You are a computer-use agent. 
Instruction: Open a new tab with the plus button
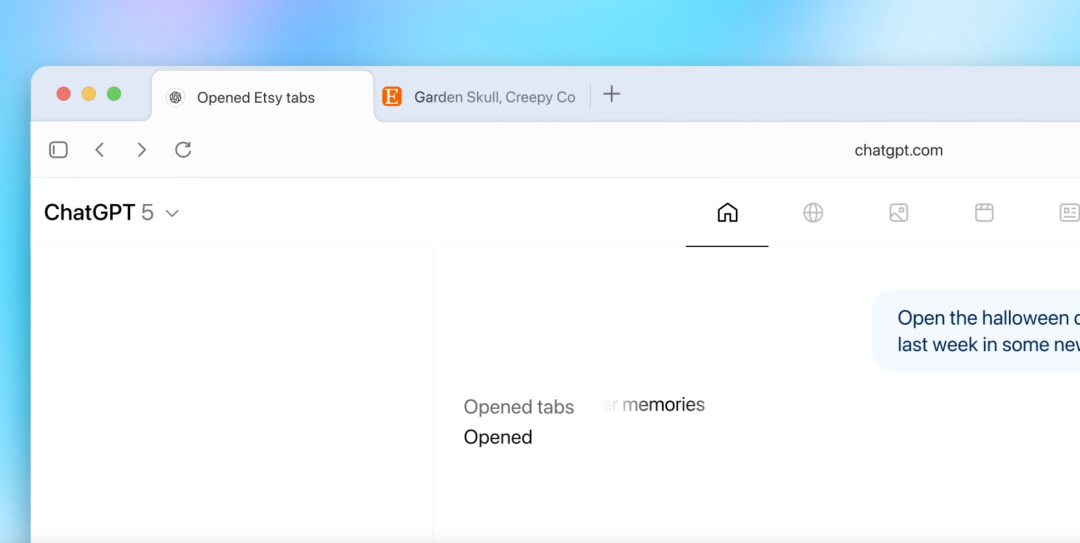[612, 95]
